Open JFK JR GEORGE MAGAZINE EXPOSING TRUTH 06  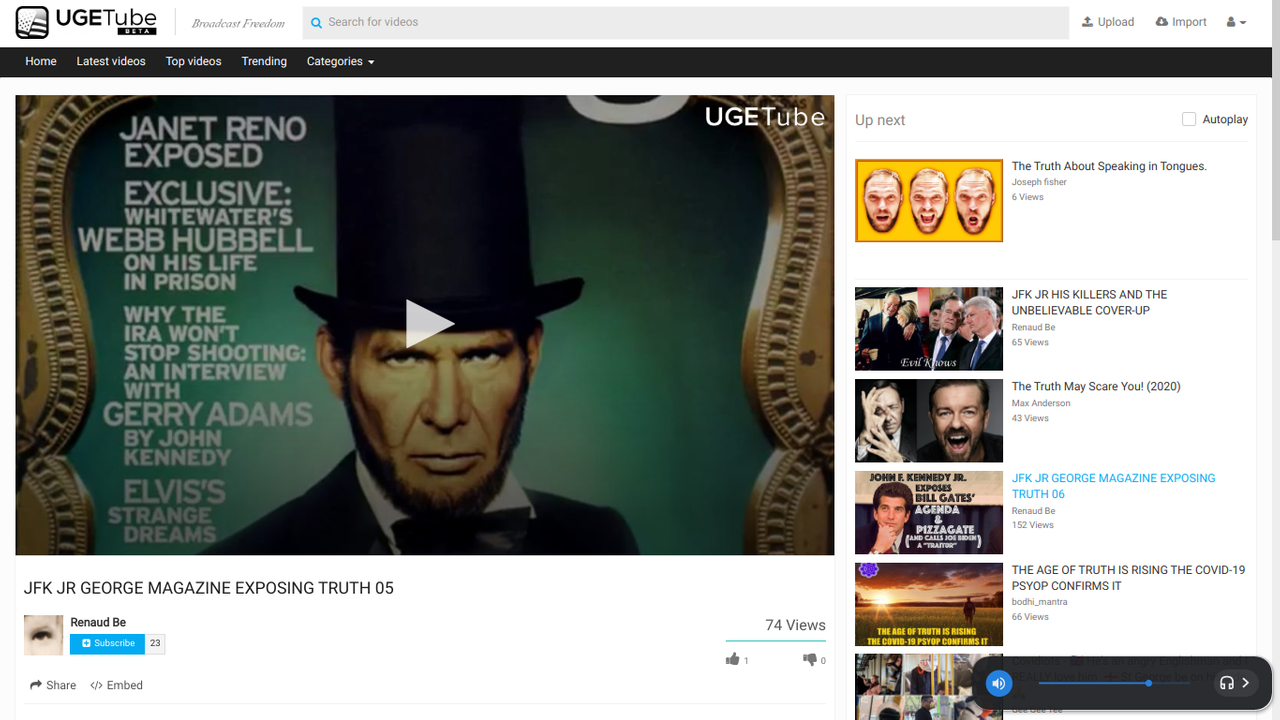click(1113, 486)
